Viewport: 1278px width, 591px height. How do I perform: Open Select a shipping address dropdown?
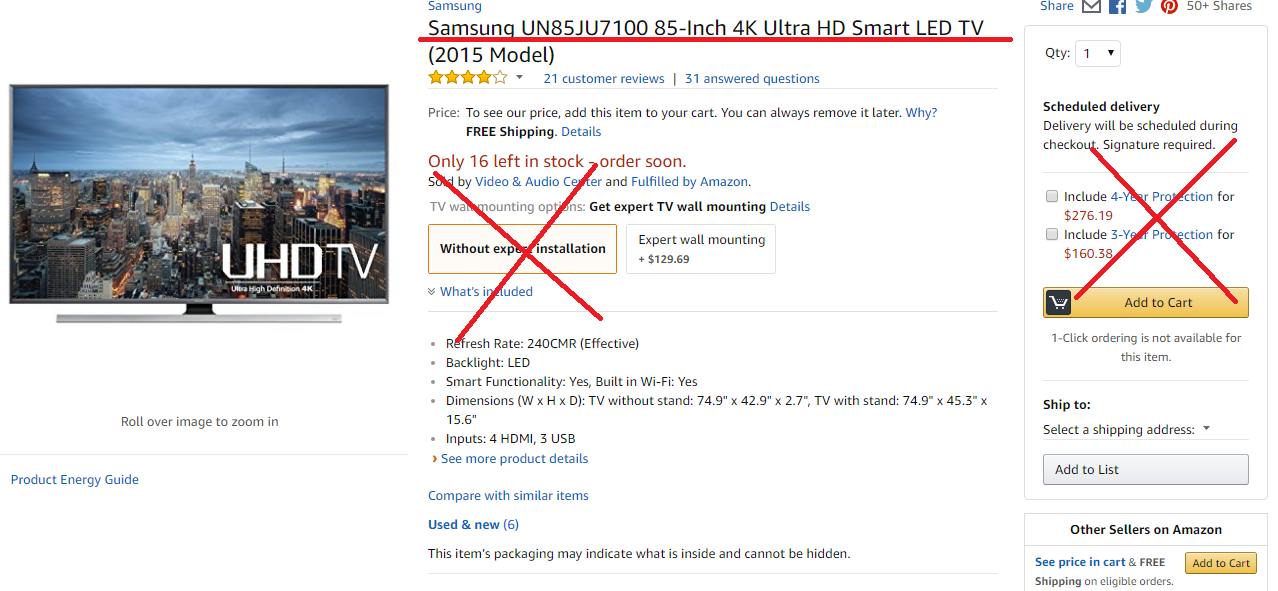(x=1126, y=429)
